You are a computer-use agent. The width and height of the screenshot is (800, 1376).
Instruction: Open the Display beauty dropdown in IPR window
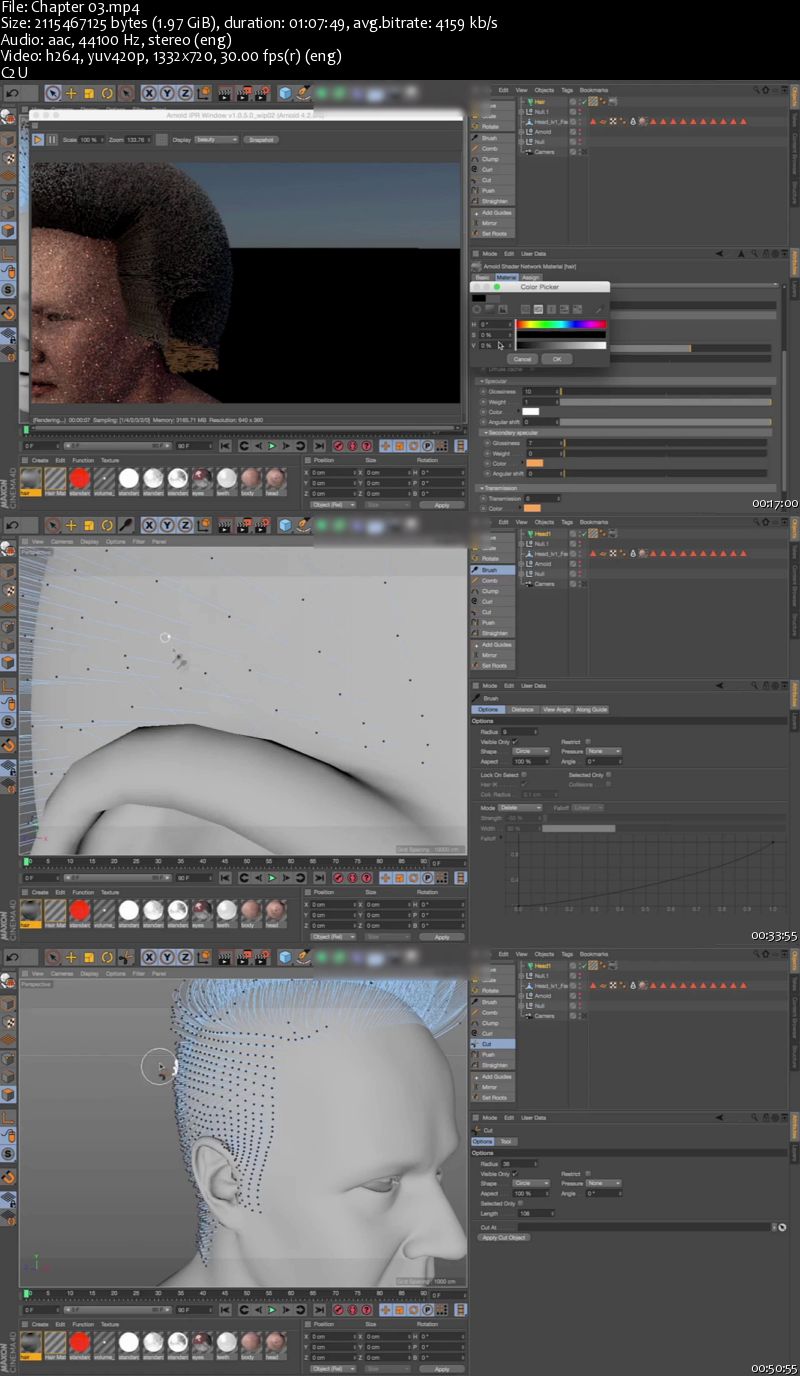[217, 139]
